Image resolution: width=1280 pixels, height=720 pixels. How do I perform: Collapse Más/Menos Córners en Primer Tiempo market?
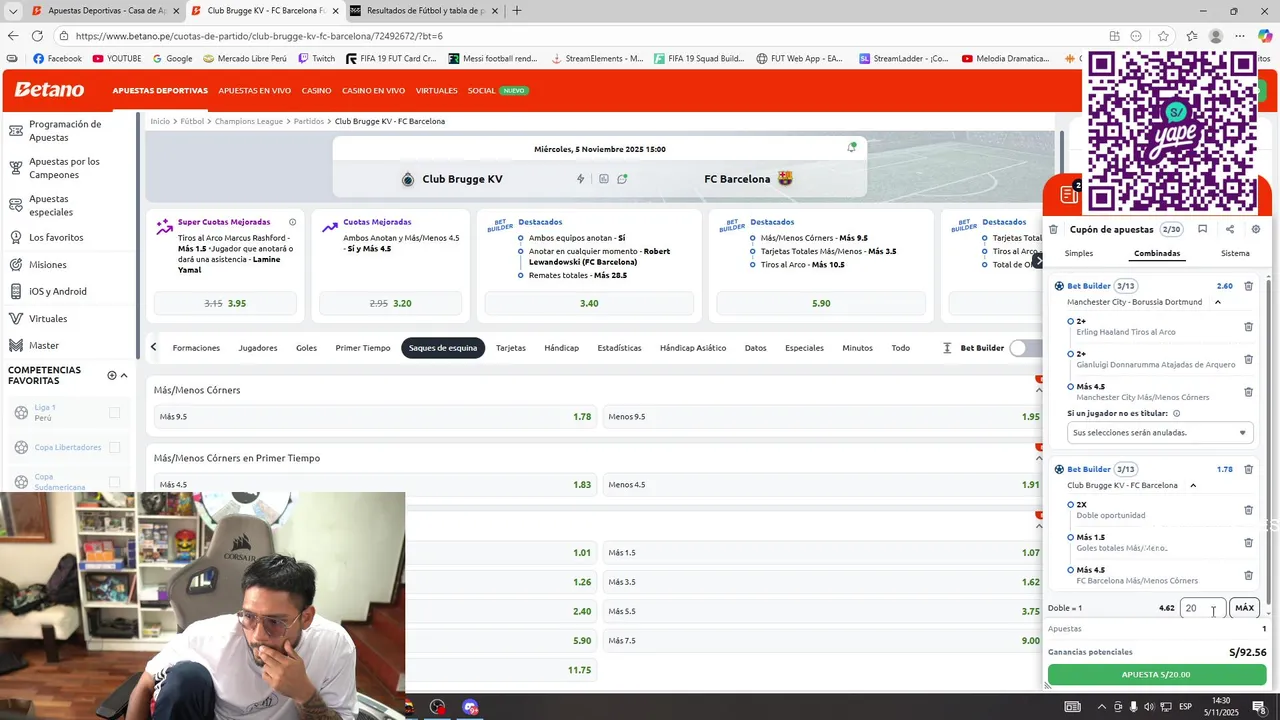click(x=1039, y=459)
